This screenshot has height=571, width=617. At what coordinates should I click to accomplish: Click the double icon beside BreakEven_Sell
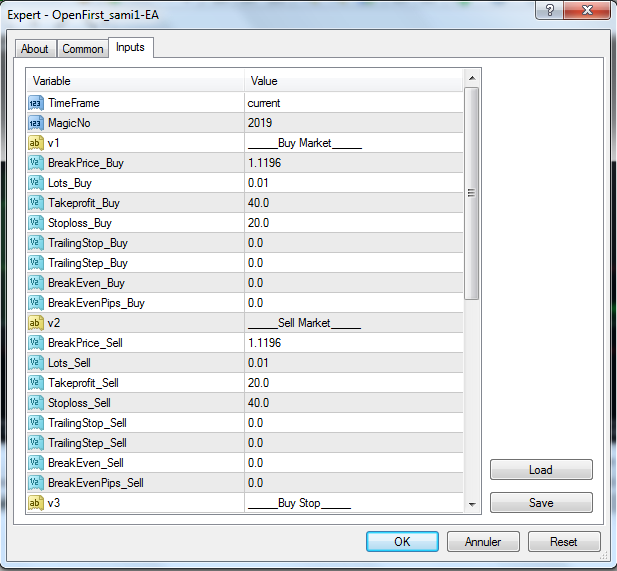[36, 463]
